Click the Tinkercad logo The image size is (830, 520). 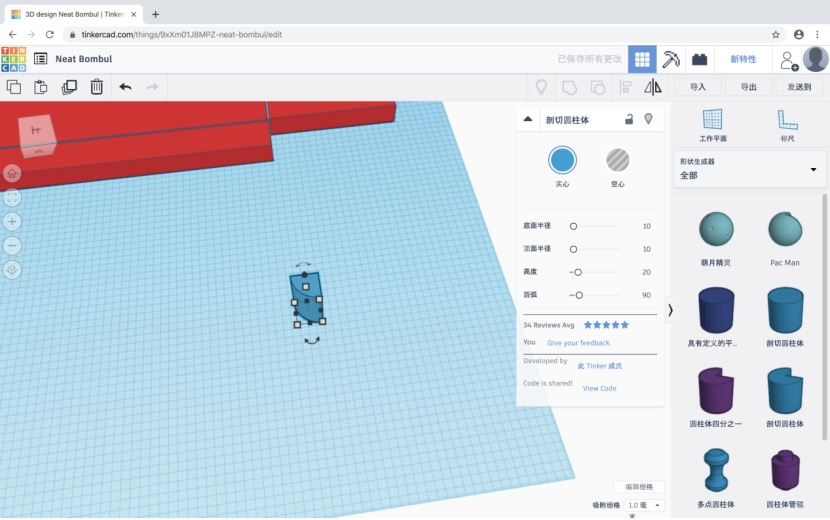(x=14, y=59)
